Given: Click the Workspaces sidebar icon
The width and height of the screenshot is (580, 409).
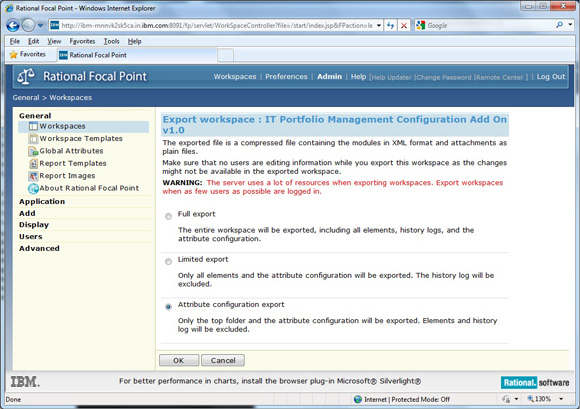Looking at the screenshot, I should [x=33, y=126].
